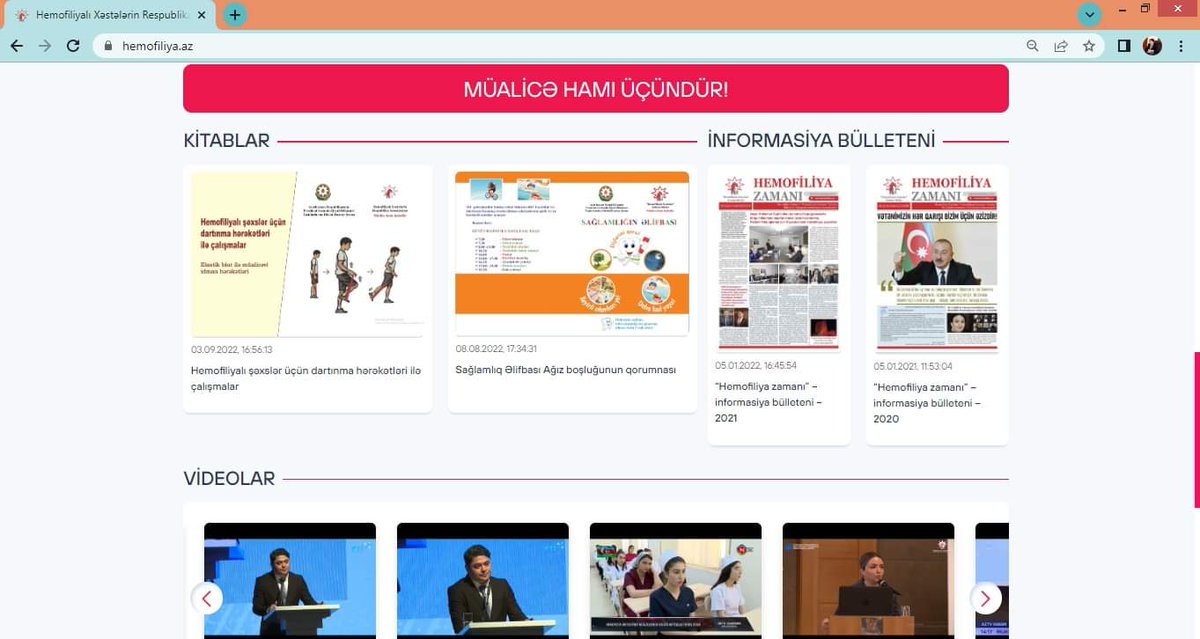The height and width of the screenshot is (639, 1200).
Task: Play the video of woman at laptop
Action: coord(868,580)
